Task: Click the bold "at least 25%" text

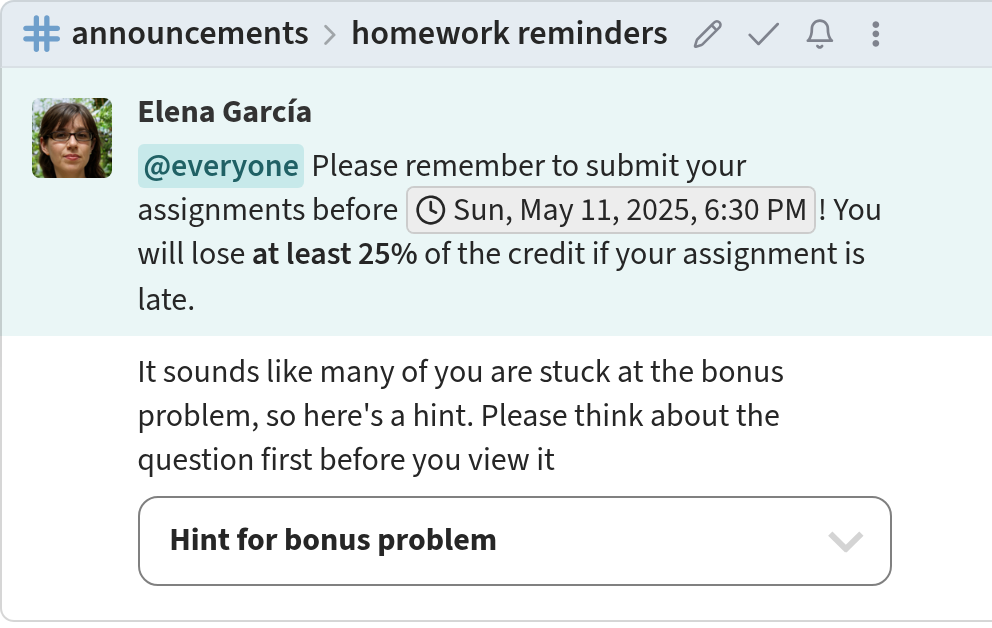Action: (335, 254)
